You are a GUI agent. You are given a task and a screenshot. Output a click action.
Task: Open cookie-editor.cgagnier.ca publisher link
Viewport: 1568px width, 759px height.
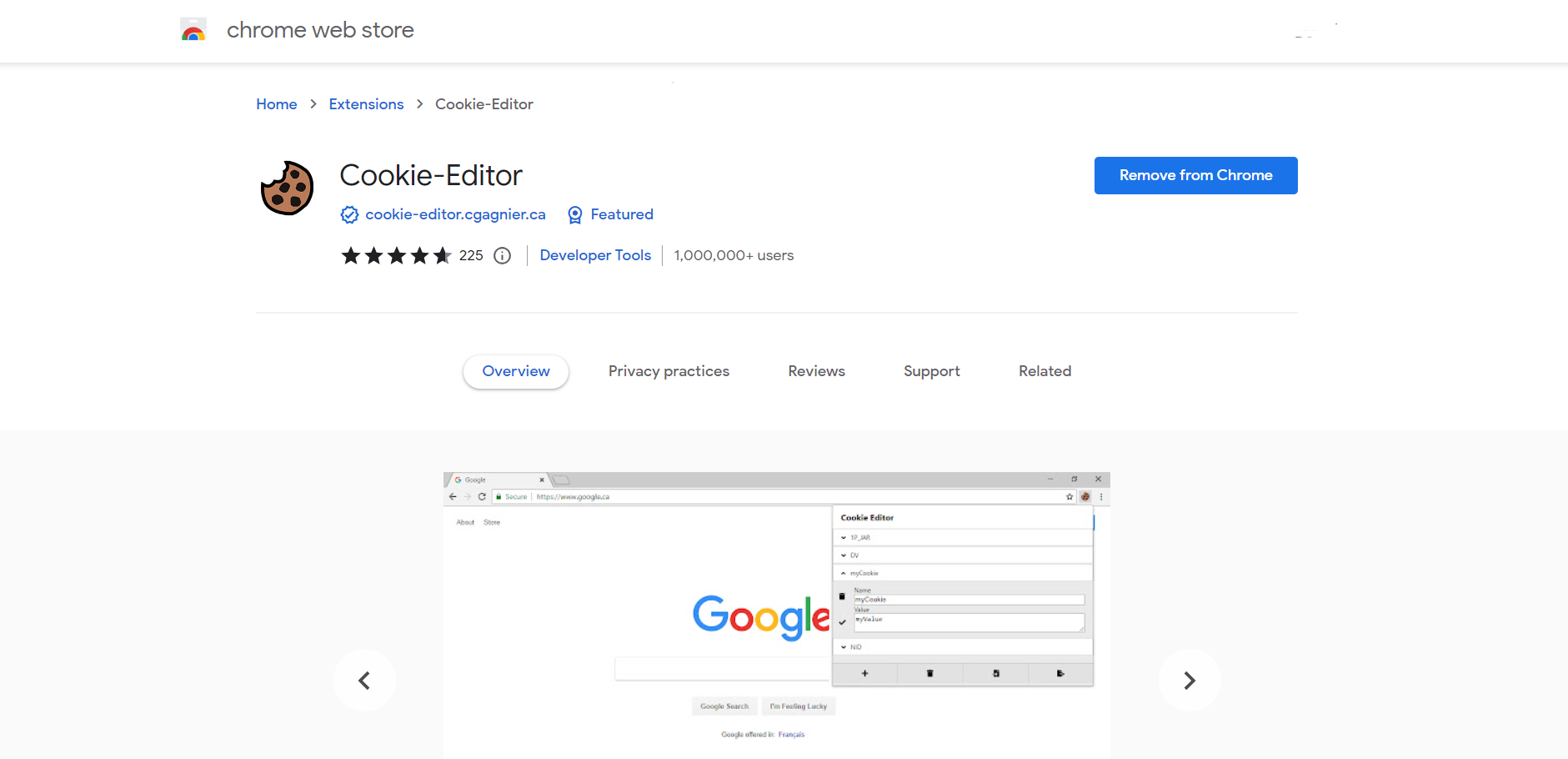click(455, 214)
